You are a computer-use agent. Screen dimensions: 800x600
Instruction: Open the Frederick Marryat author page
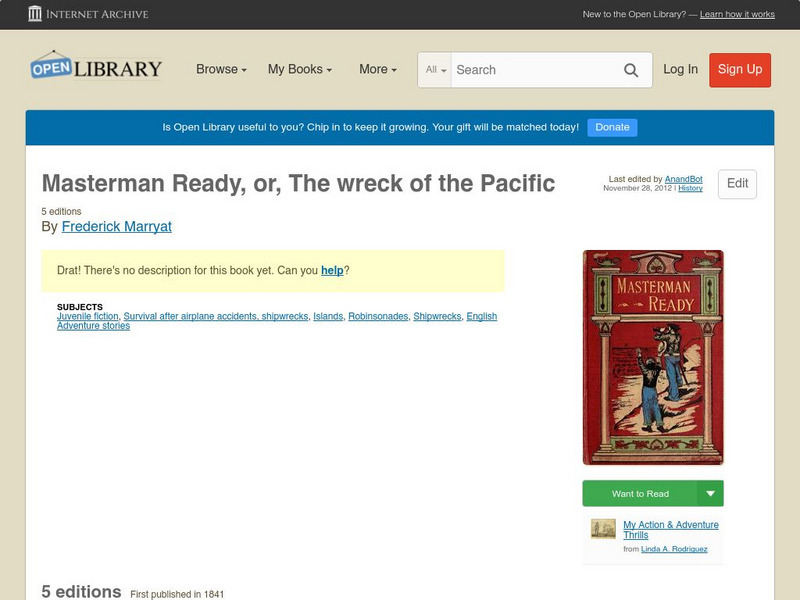[x=116, y=226]
